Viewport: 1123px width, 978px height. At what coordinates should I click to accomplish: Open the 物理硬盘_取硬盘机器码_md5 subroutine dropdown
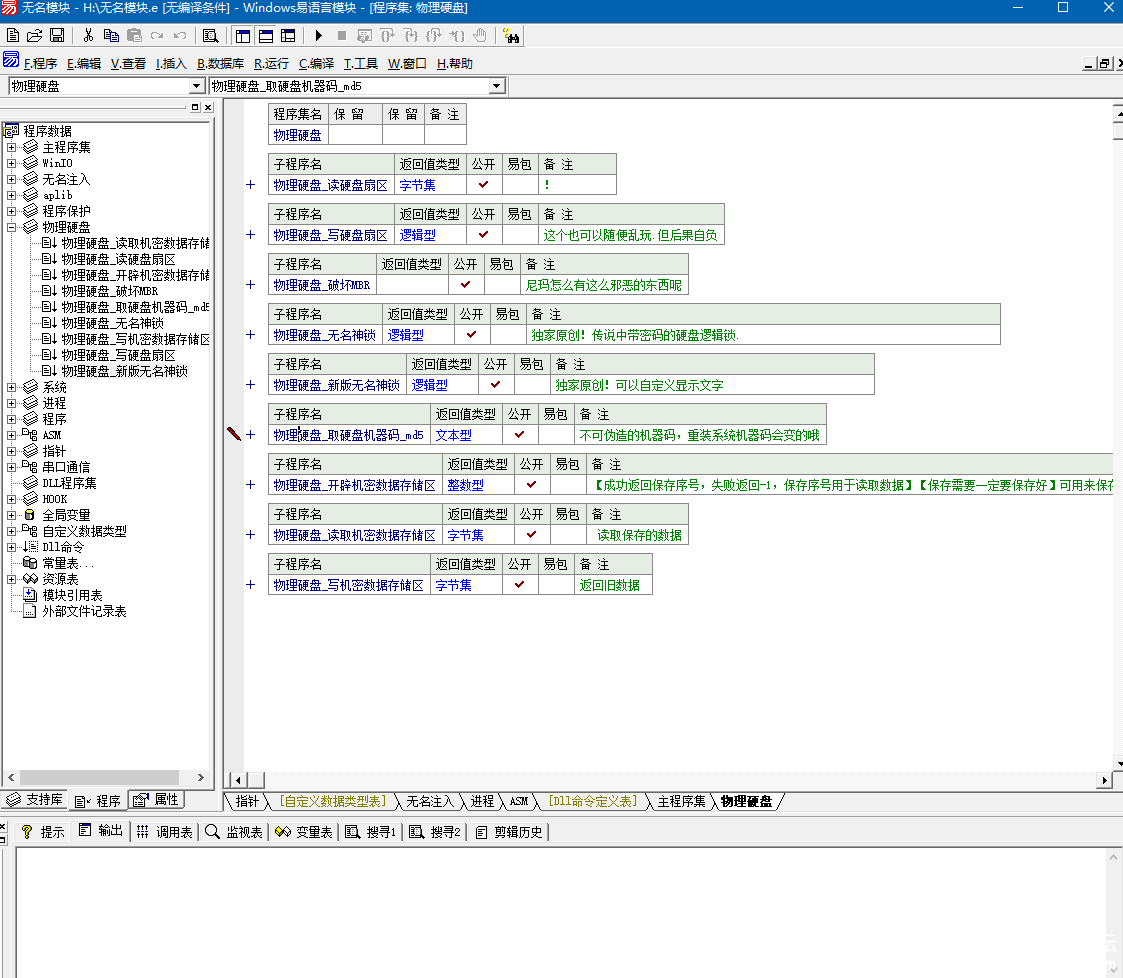(x=496, y=86)
